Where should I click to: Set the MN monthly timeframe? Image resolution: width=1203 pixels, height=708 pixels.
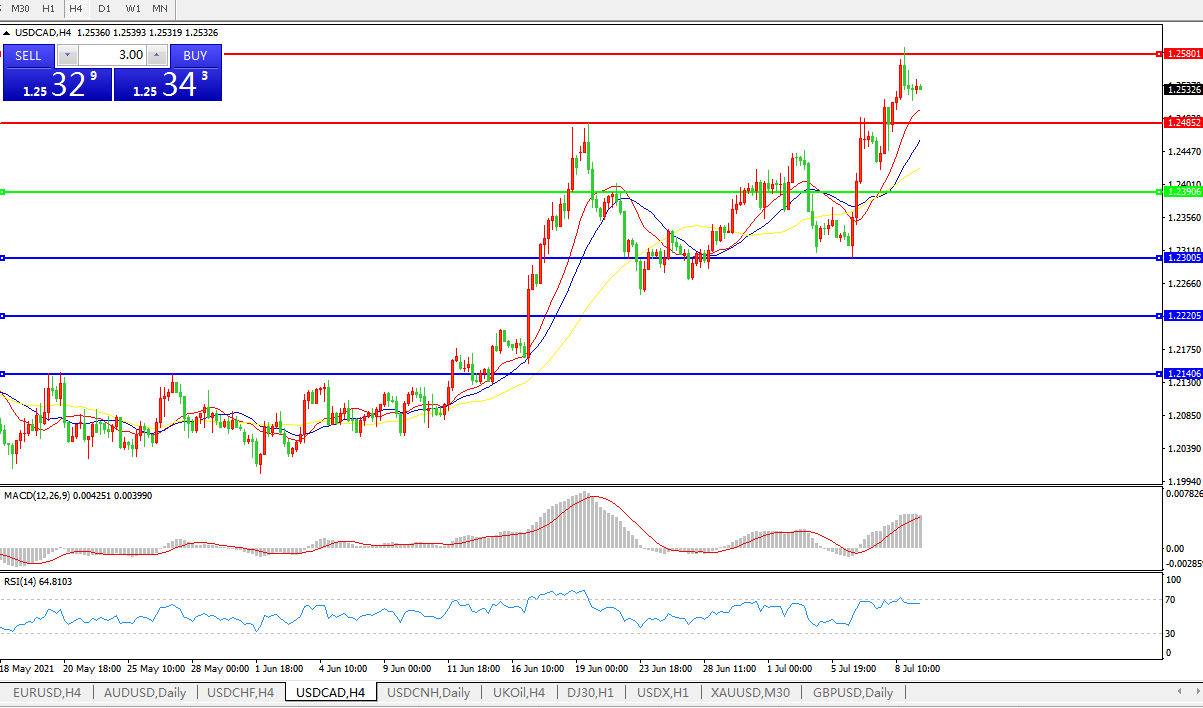[160, 8]
